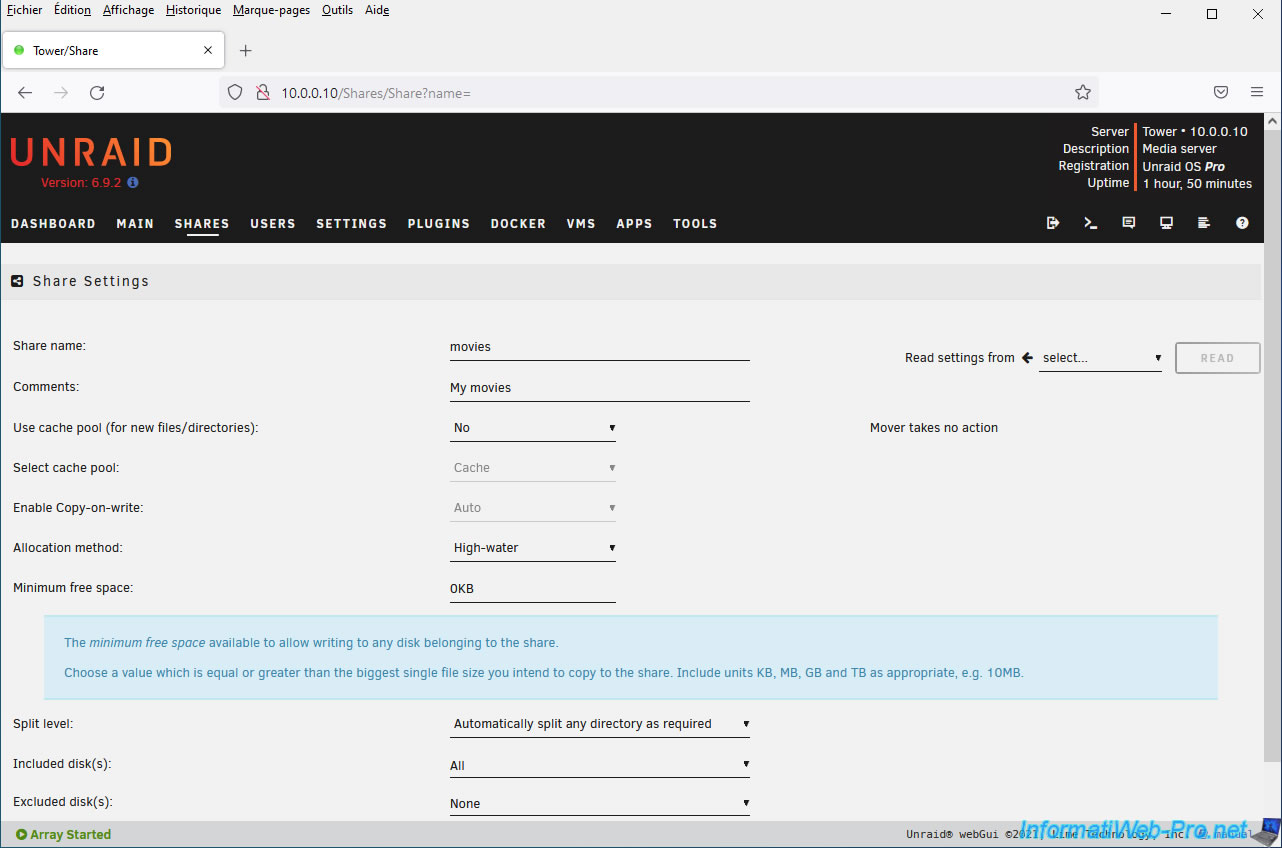
Task: Switch to the Docker tab
Action: coord(518,224)
